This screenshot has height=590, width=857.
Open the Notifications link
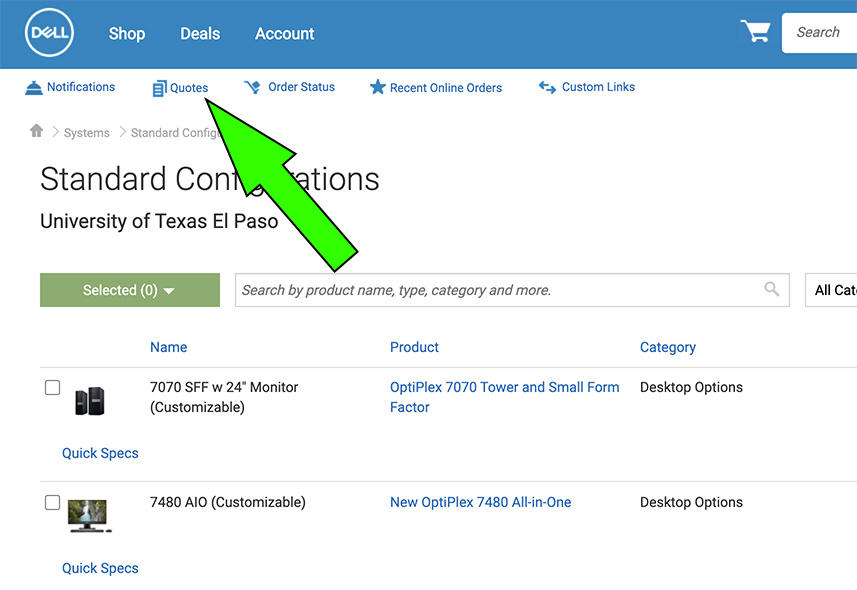(x=81, y=87)
